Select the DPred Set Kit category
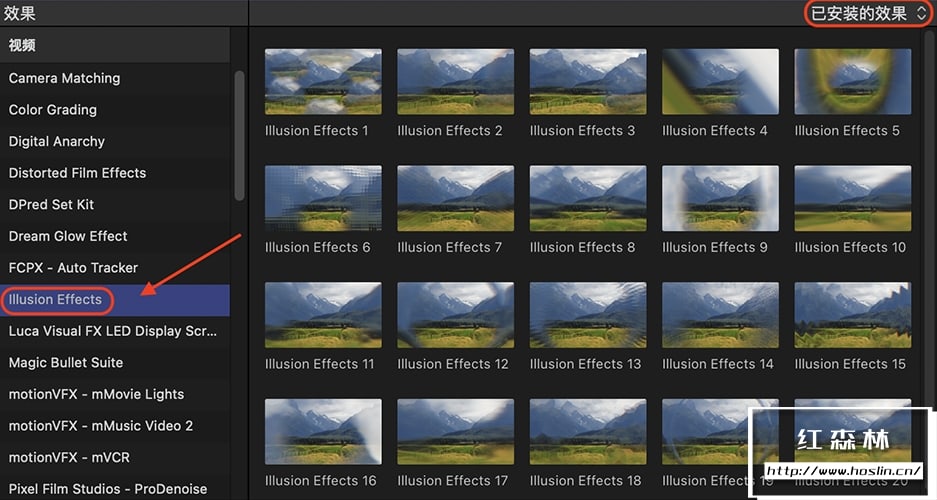This screenshot has width=937, height=500. point(115,204)
